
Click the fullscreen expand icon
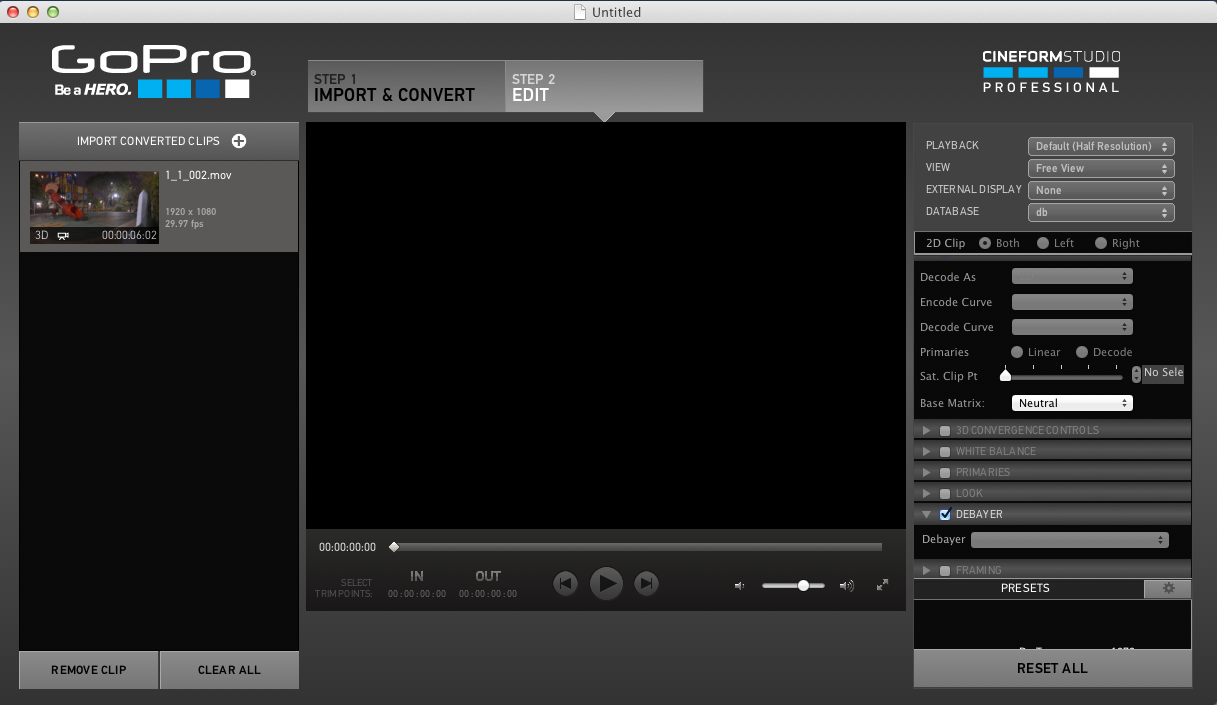pos(882,585)
